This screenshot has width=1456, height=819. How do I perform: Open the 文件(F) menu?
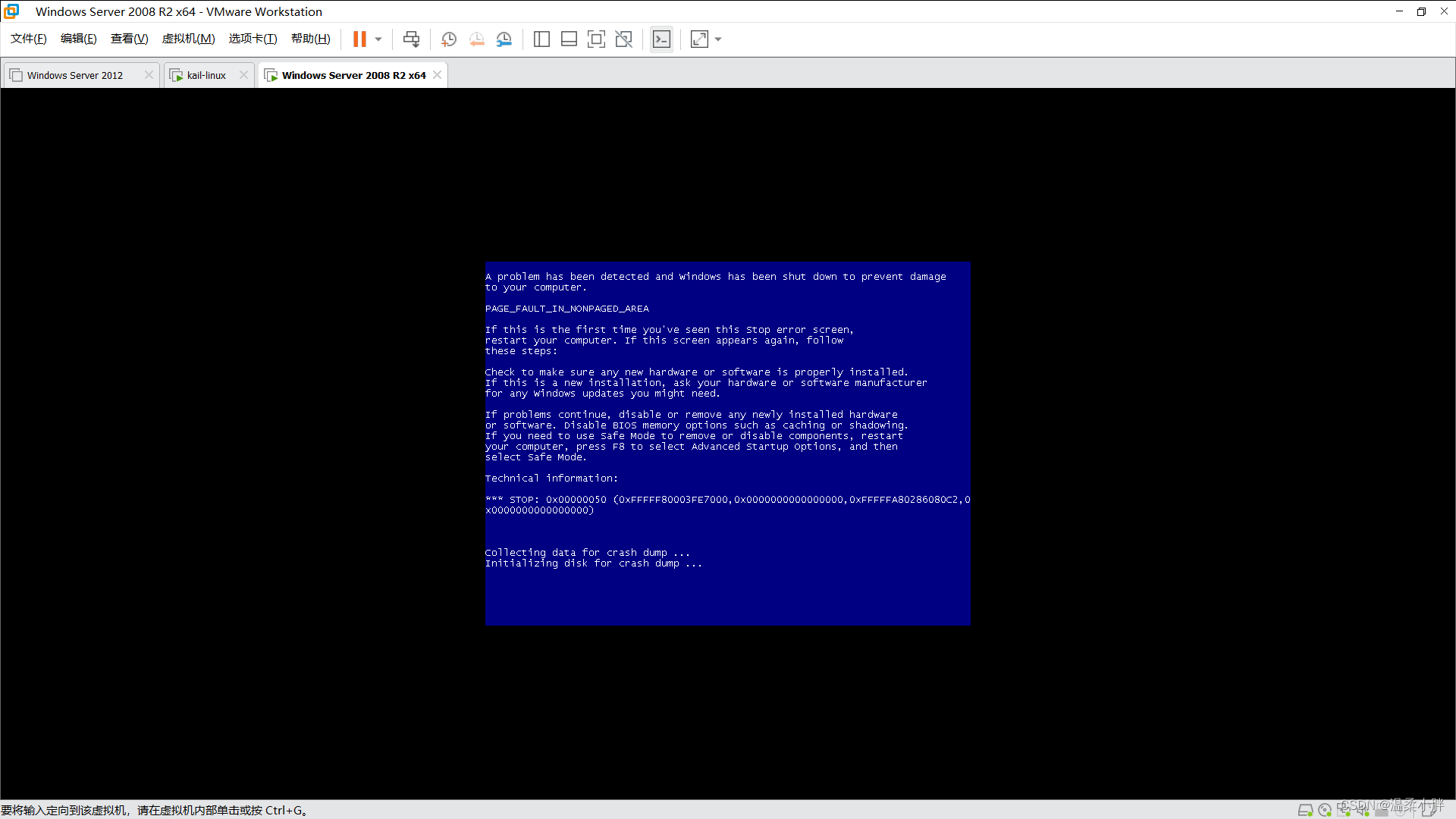(x=29, y=39)
